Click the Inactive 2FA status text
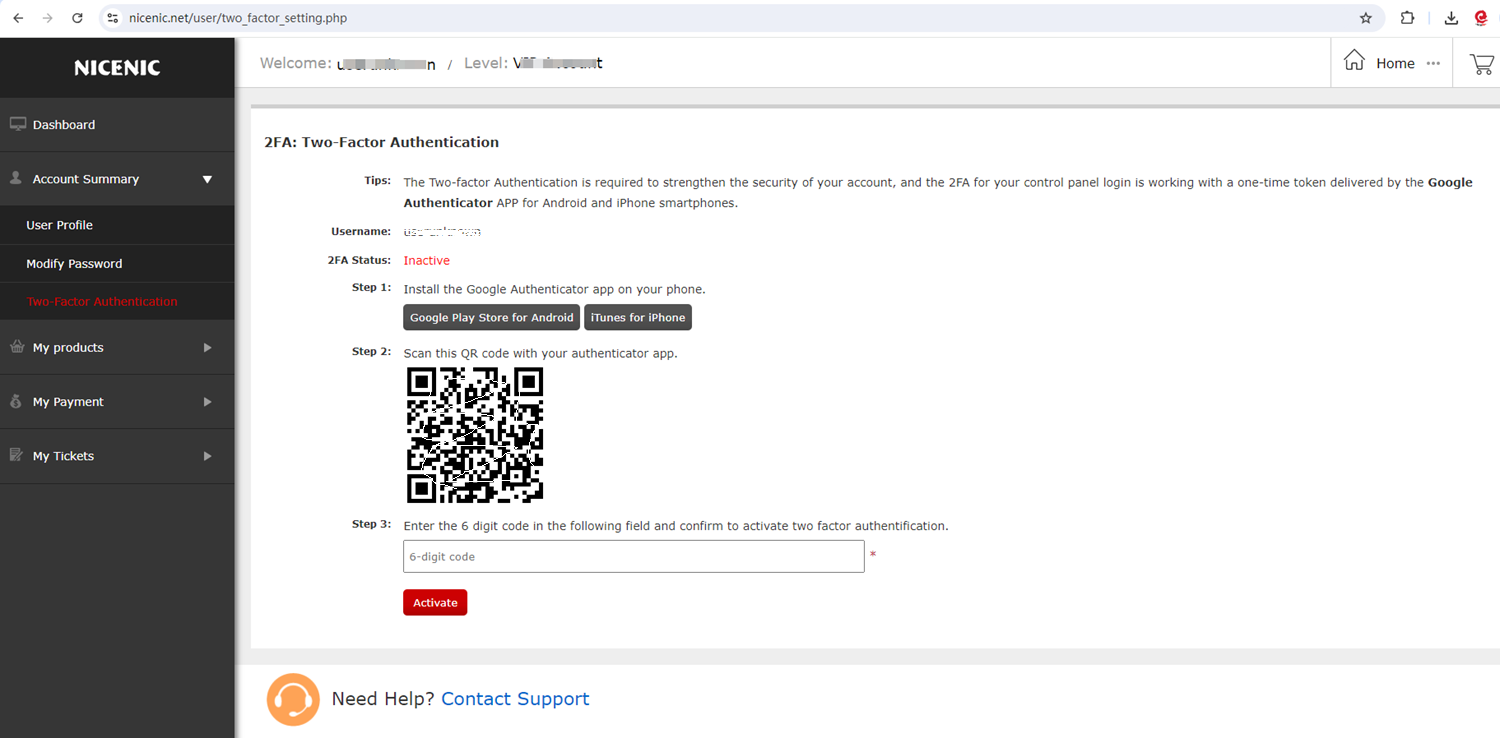The width and height of the screenshot is (1500, 738). [x=427, y=260]
